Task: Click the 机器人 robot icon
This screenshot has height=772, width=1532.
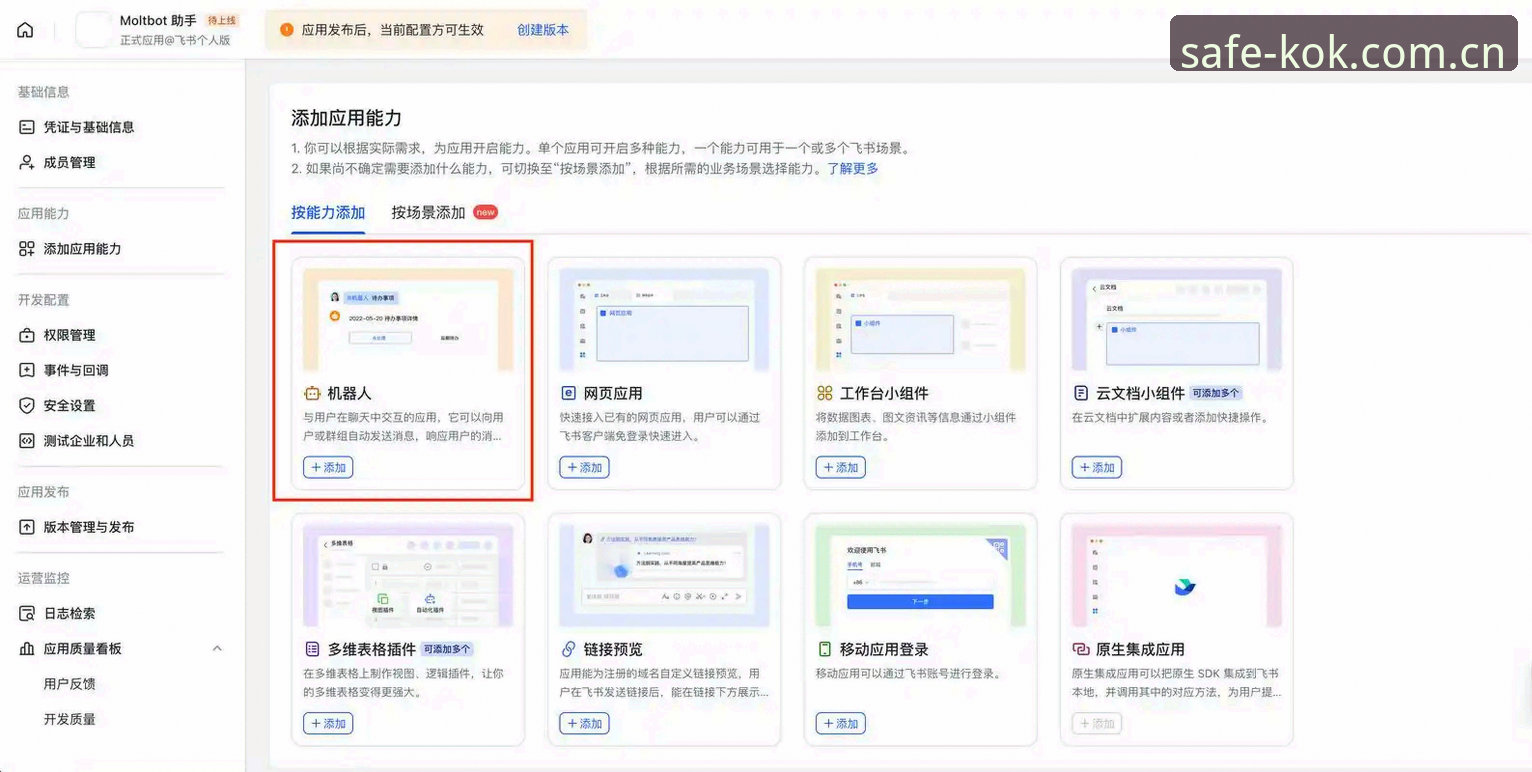Action: coord(312,393)
